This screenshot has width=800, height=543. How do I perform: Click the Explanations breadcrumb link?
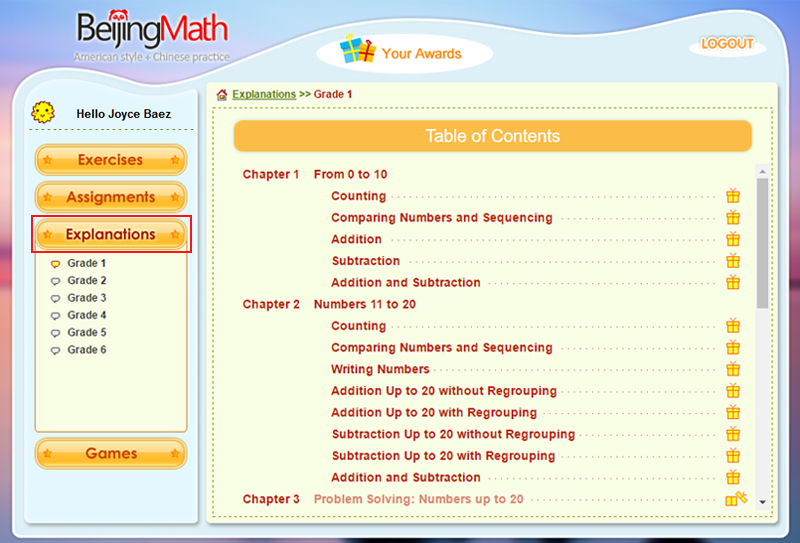(x=264, y=94)
